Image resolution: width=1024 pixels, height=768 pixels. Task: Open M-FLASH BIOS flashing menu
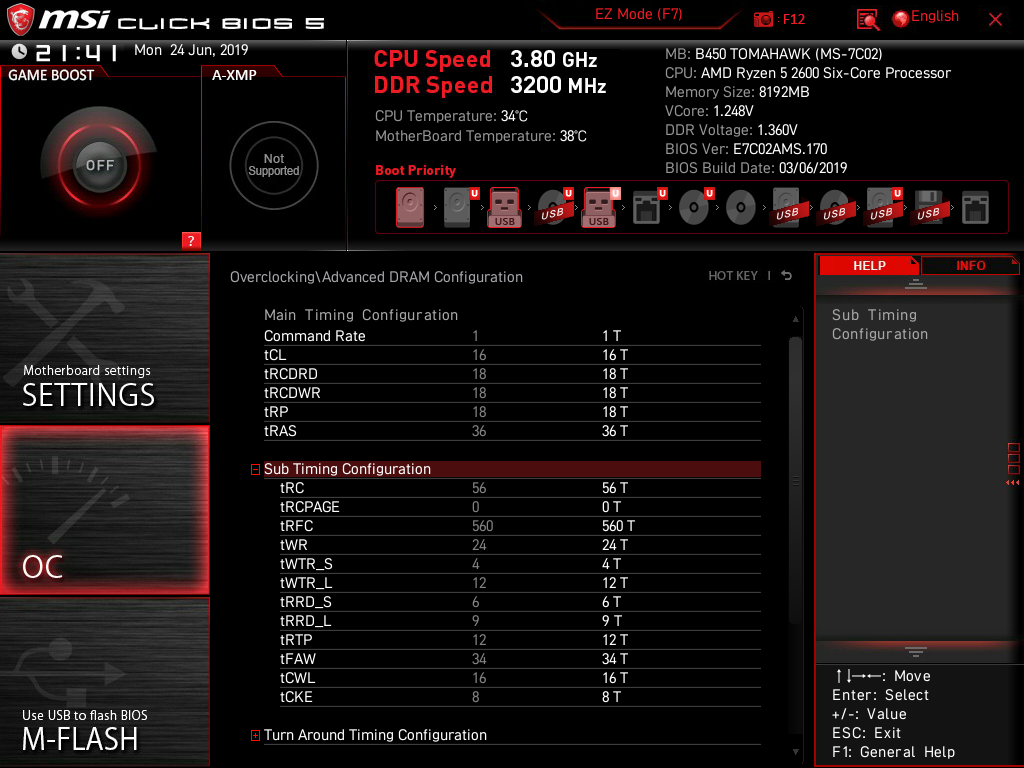(x=104, y=682)
